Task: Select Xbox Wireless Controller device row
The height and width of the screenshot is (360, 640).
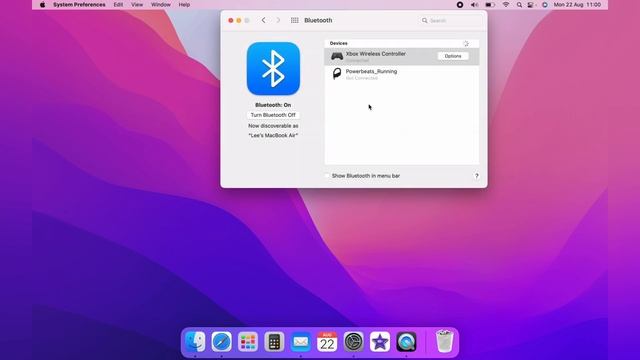Action: point(402,56)
